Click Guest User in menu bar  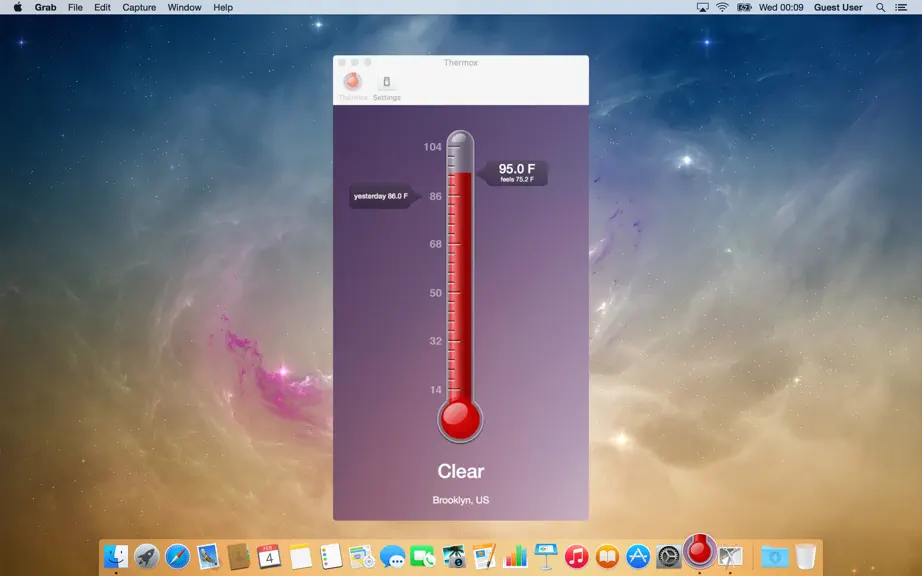click(838, 8)
